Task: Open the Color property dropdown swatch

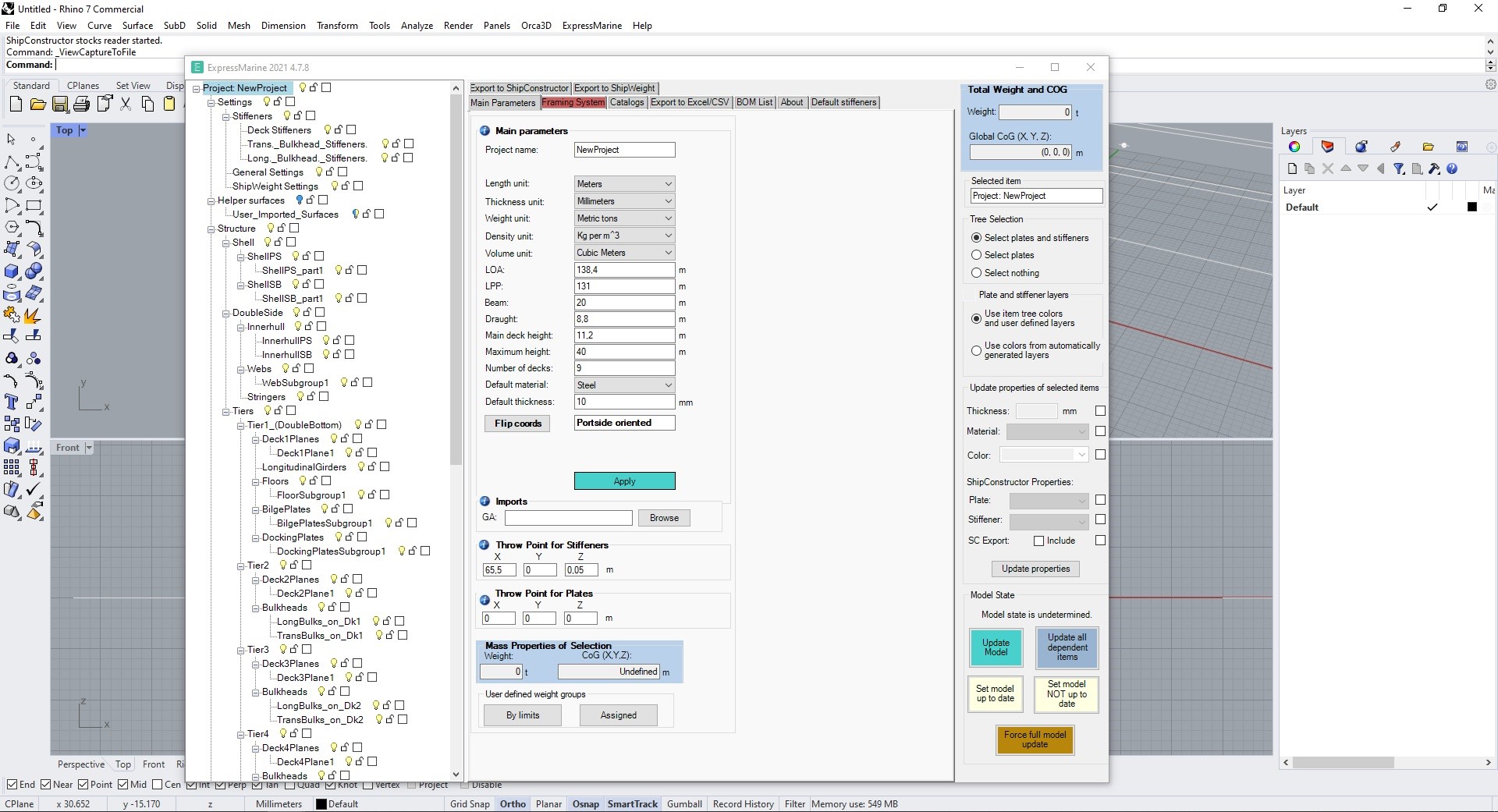Action: (1044, 455)
